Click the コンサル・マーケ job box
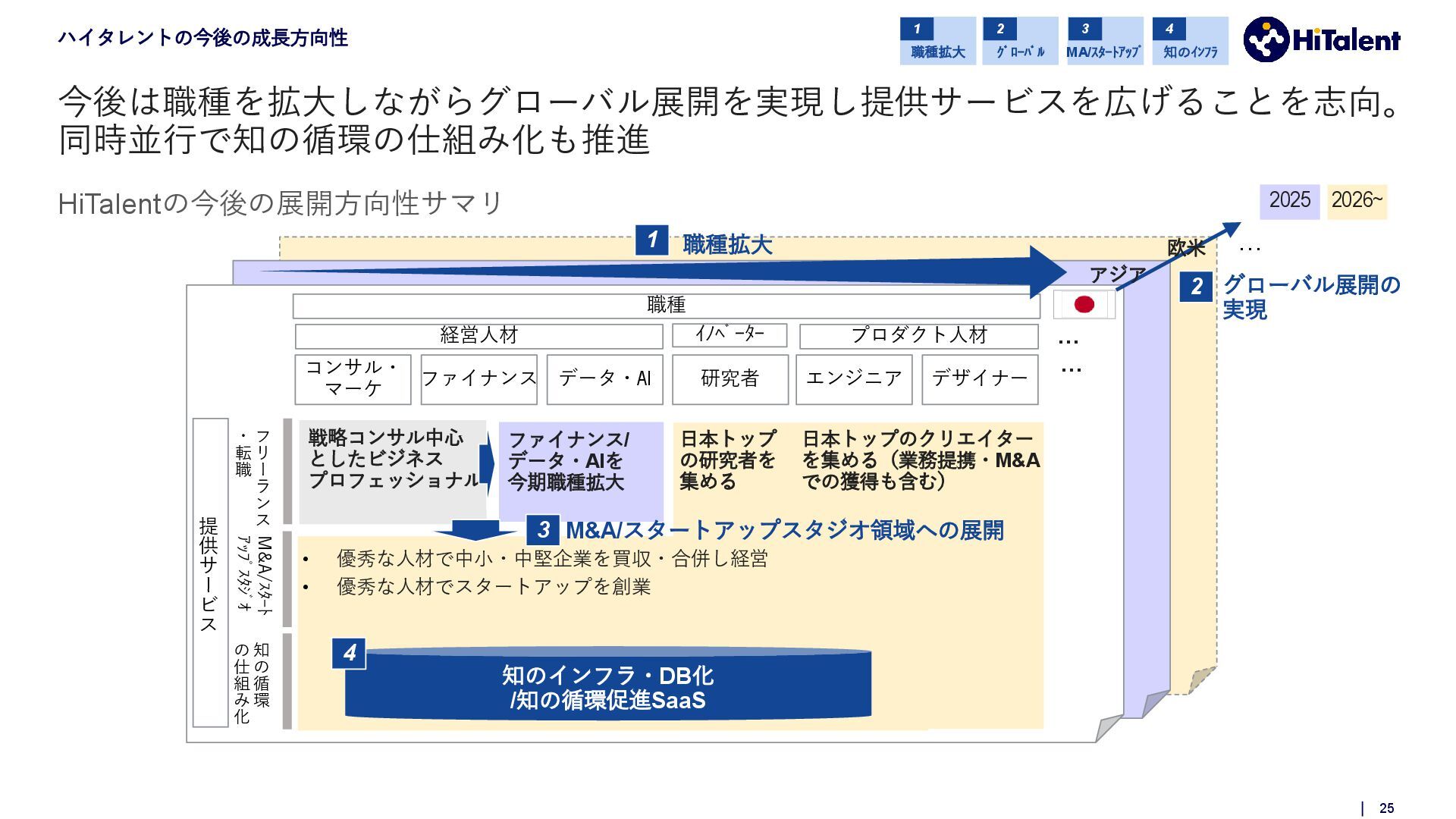This screenshot has width=1456, height=819. (353, 379)
